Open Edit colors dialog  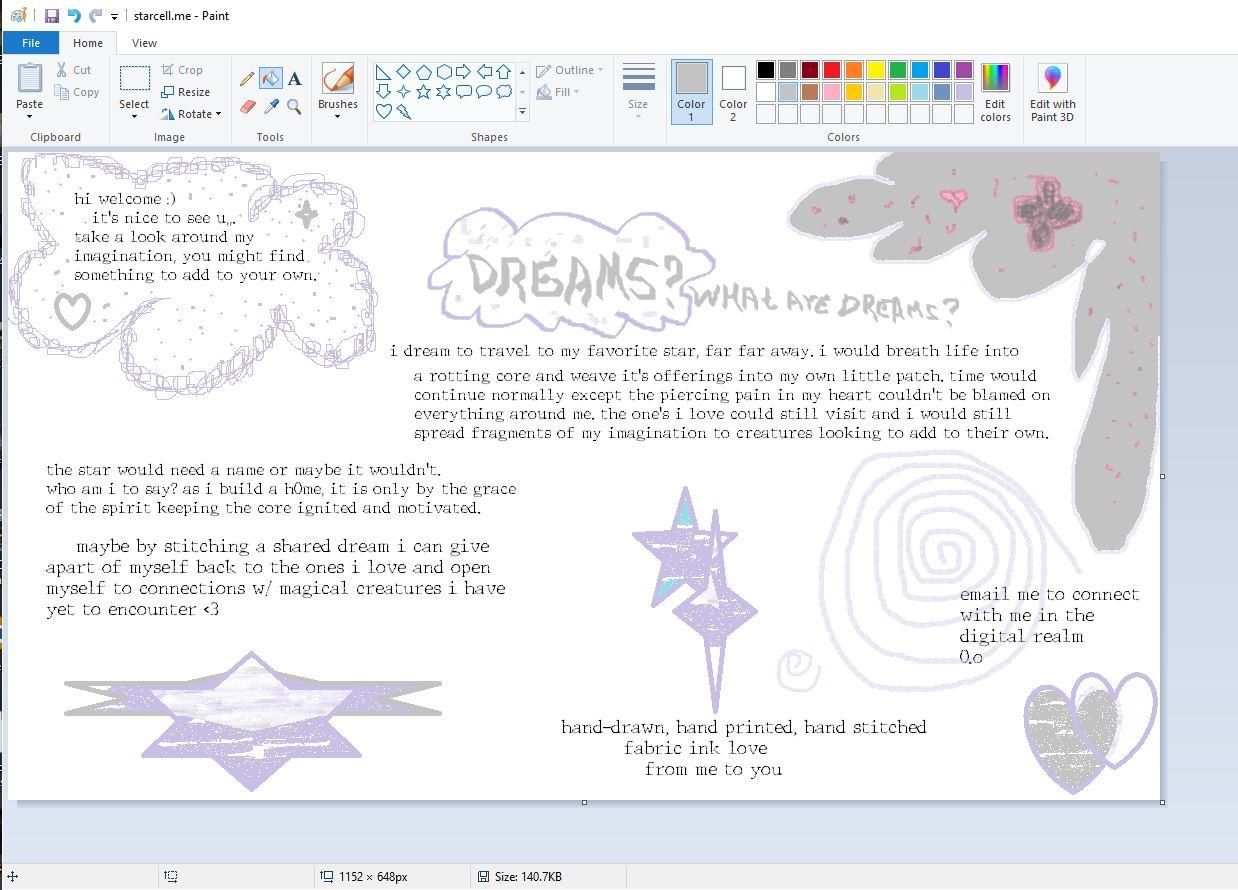(x=995, y=93)
